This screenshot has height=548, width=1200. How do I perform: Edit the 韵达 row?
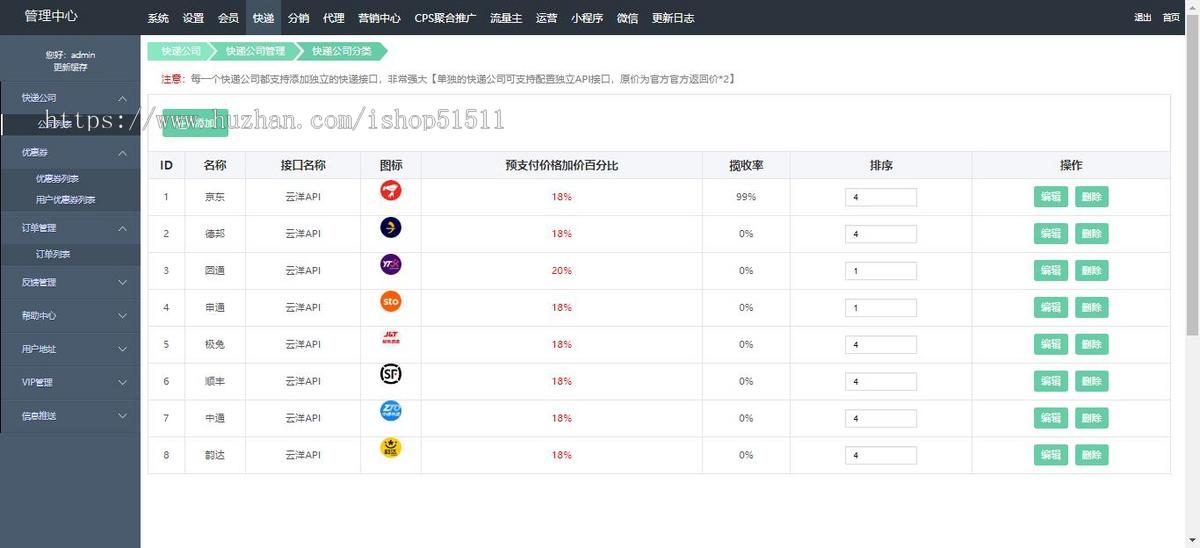(x=1051, y=455)
